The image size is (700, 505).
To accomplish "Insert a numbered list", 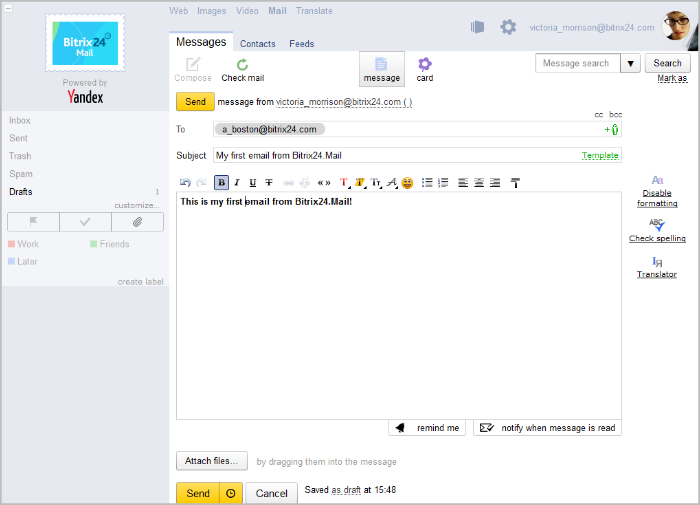I will click(443, 183).
